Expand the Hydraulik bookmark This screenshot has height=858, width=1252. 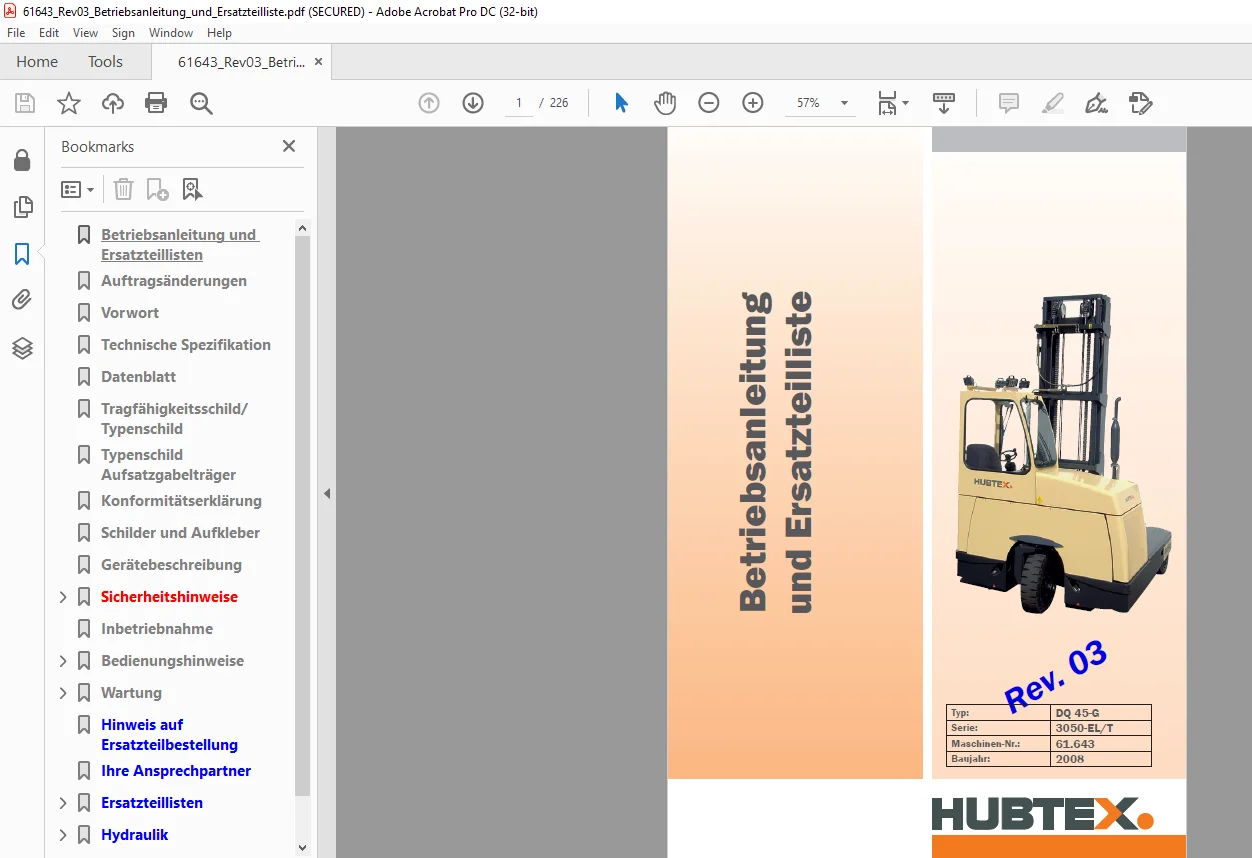click(63, 835)
